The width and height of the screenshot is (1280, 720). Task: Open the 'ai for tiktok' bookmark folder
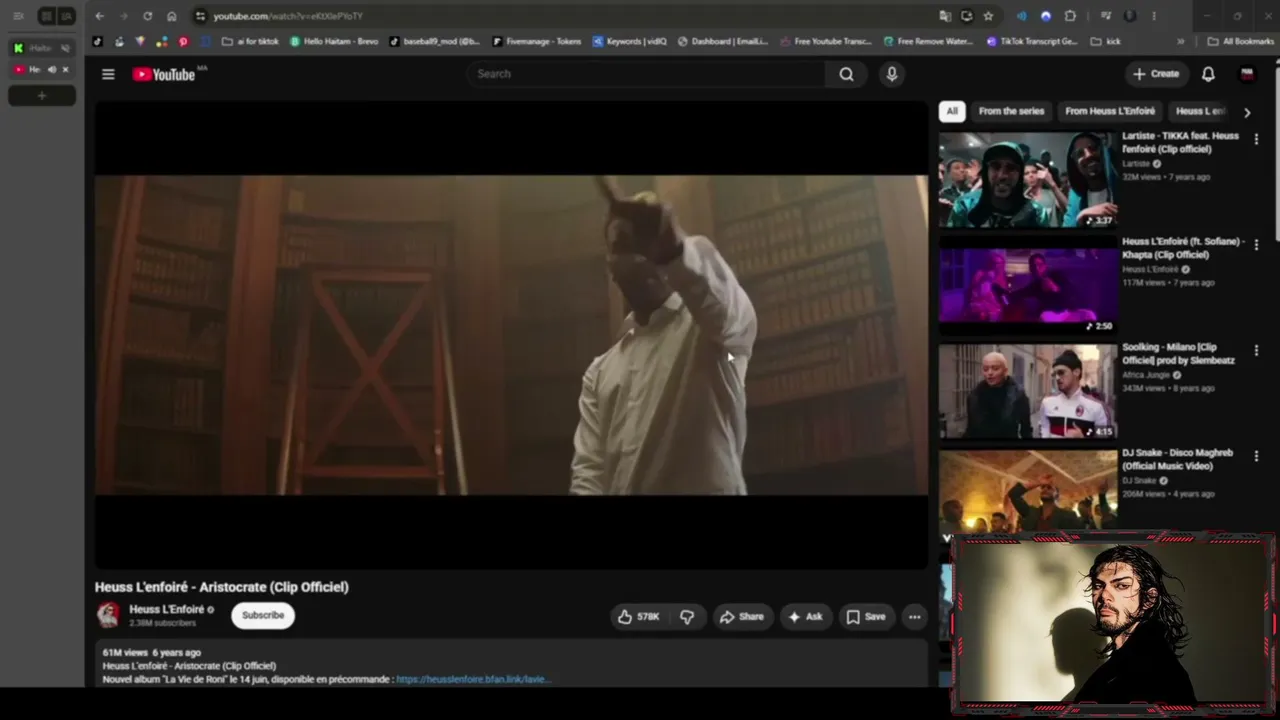point(250,42)
